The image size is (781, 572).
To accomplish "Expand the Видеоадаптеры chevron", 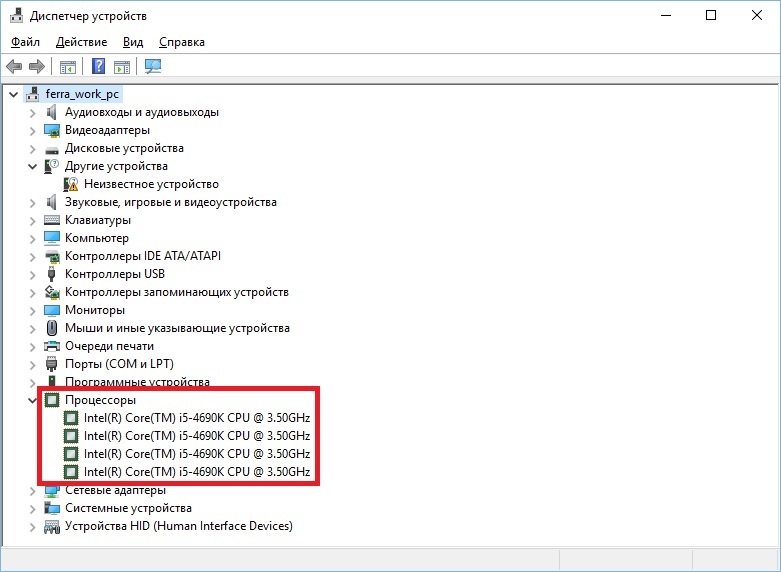I will (32, 131).
